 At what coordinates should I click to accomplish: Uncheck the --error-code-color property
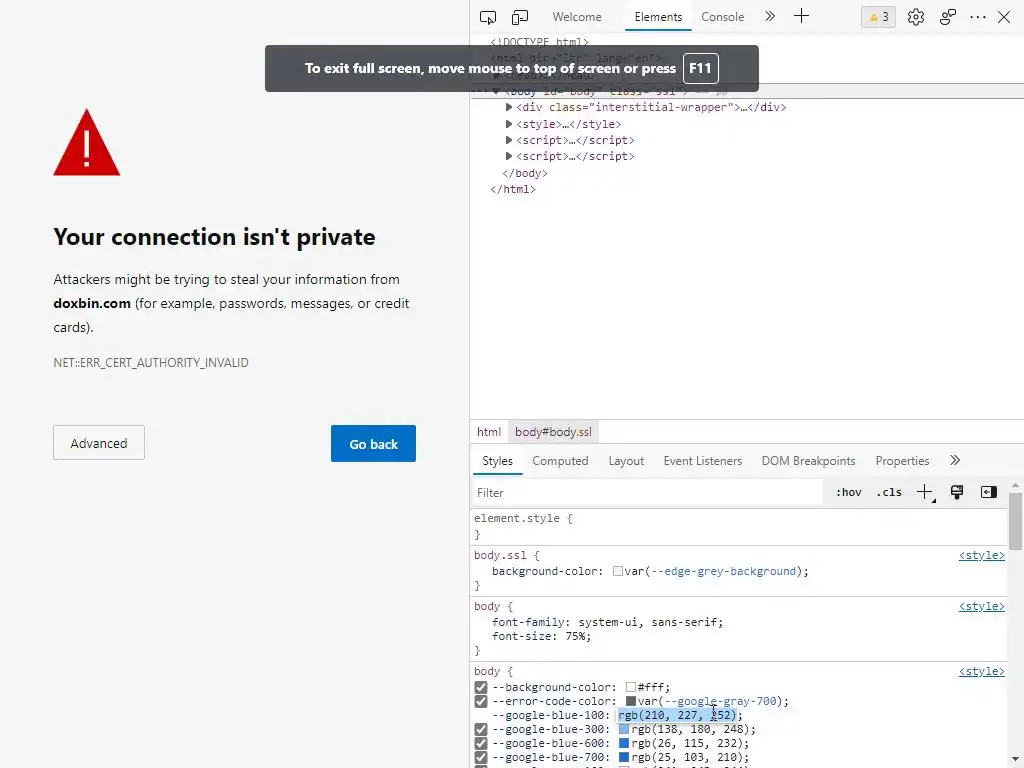(481, 701)
